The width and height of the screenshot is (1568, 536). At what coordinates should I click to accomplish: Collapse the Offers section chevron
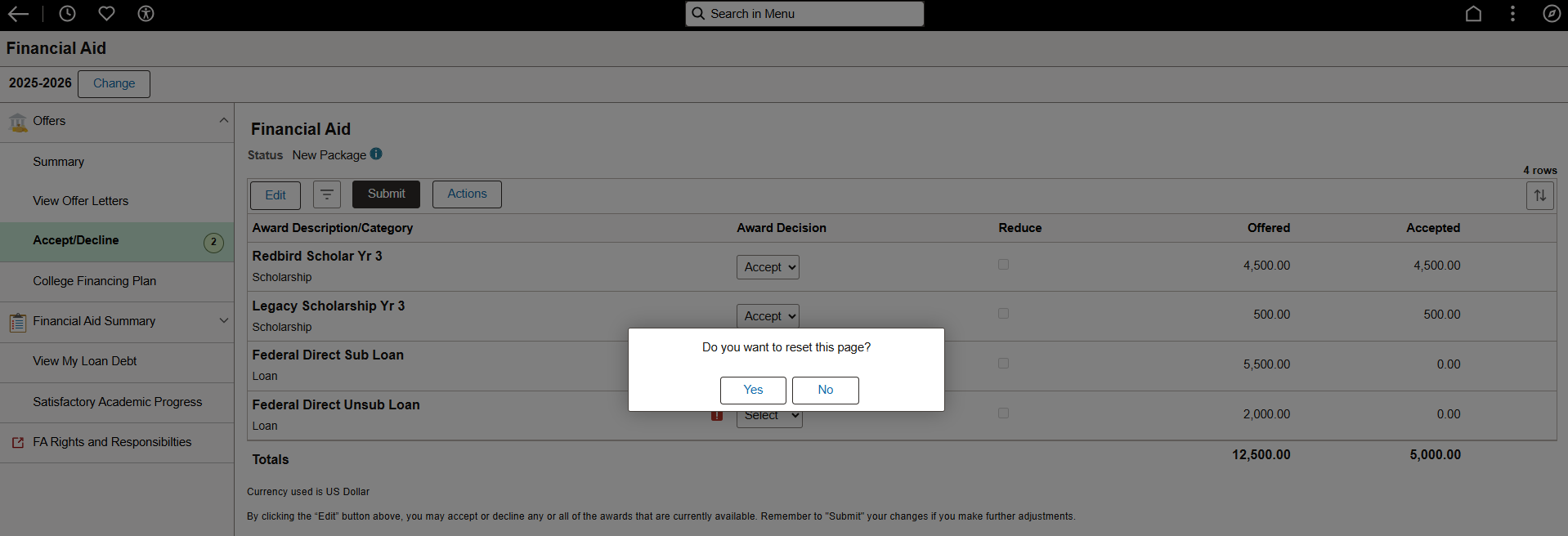(x=223, y=121)
